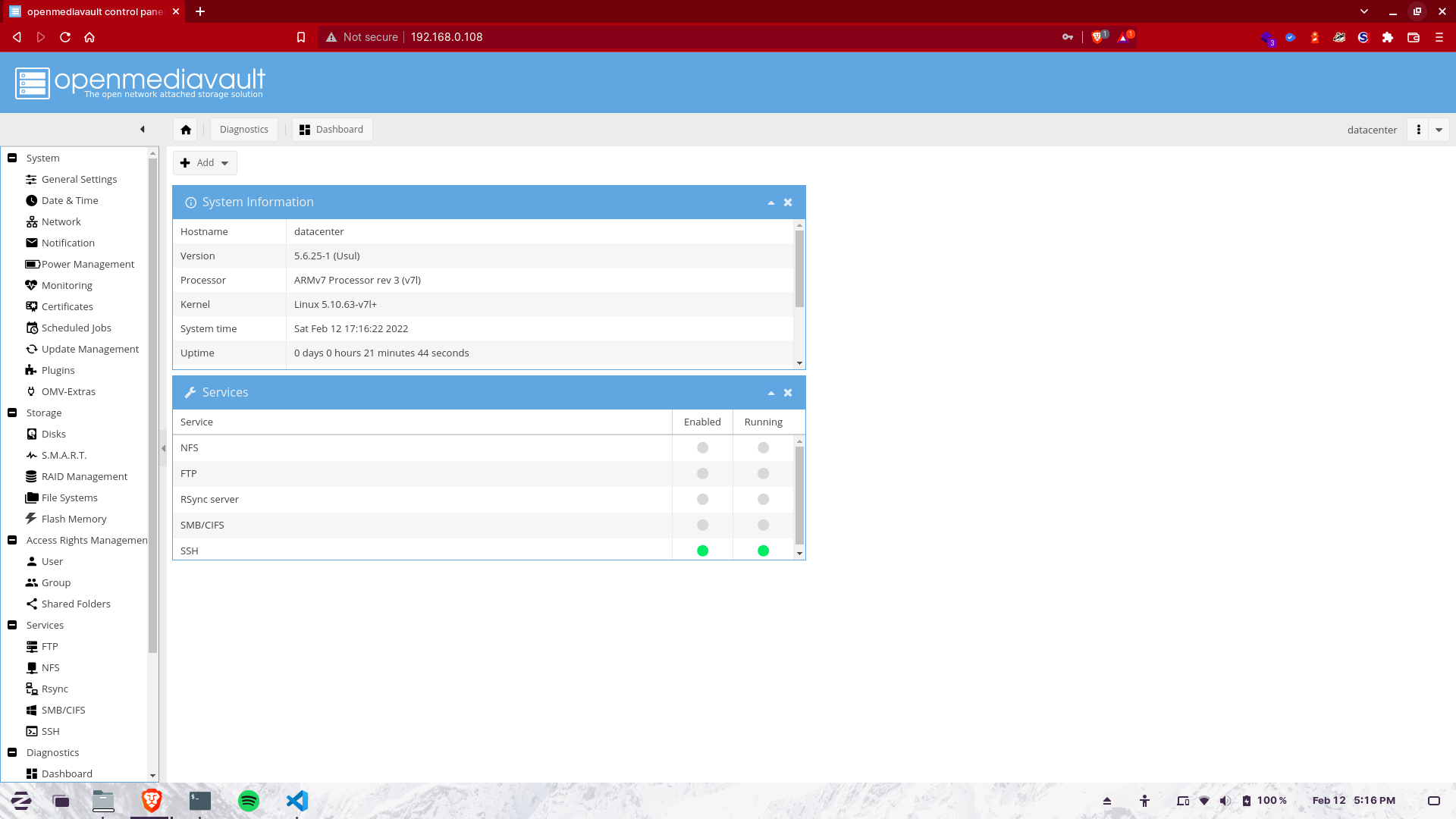This screenshot has height=819, width=1456.
Task: Click the Monitoring heartbeat icon
Action: (x=32, y=285)
